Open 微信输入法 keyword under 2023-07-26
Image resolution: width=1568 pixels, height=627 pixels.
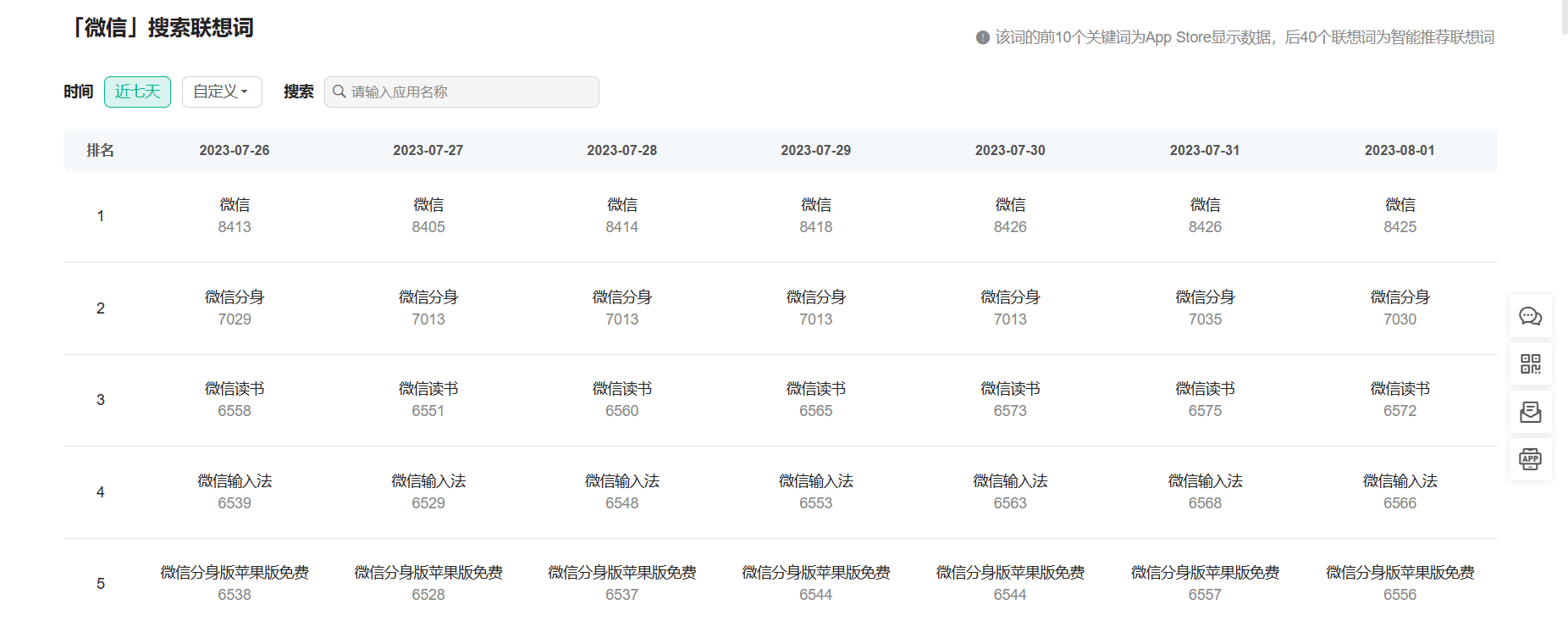235,481
